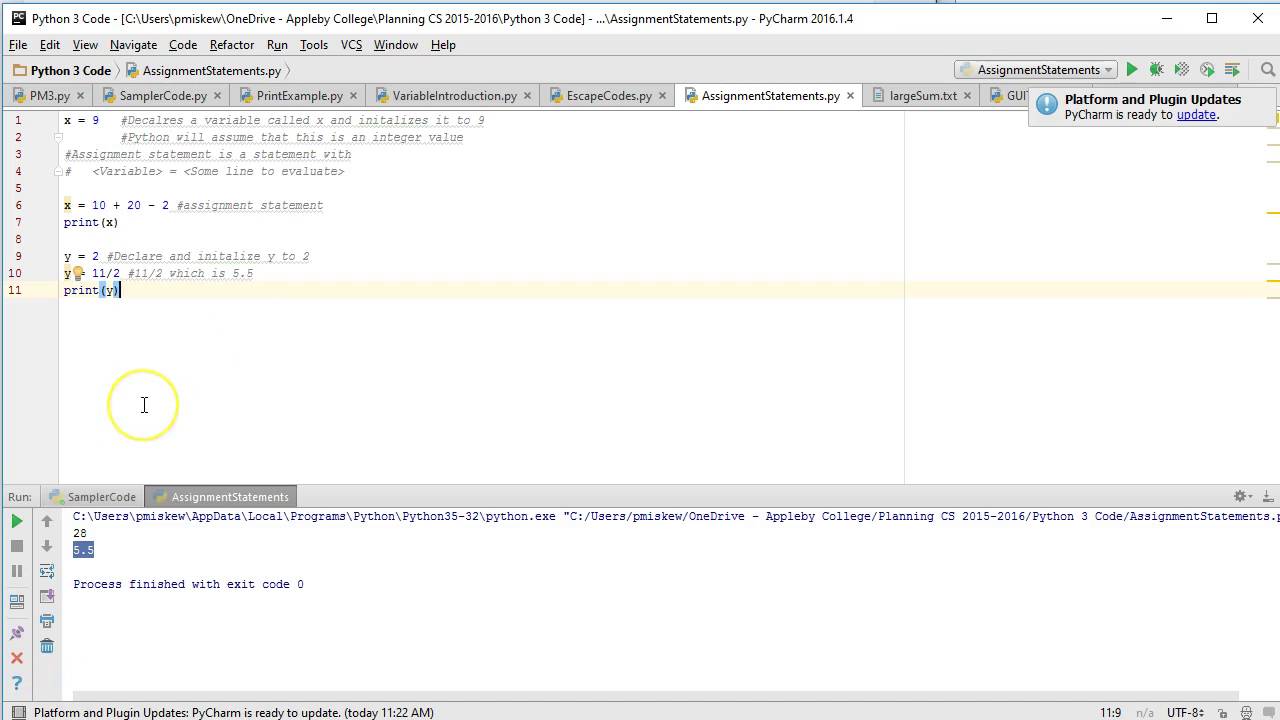Jump up the stack trace arrow

47,521
